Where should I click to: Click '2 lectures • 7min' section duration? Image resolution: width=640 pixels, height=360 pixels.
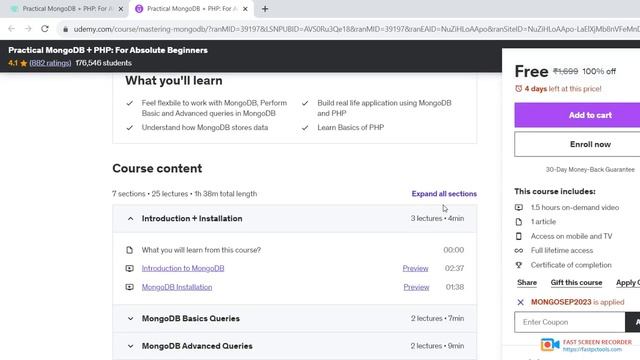pos(437,318)
